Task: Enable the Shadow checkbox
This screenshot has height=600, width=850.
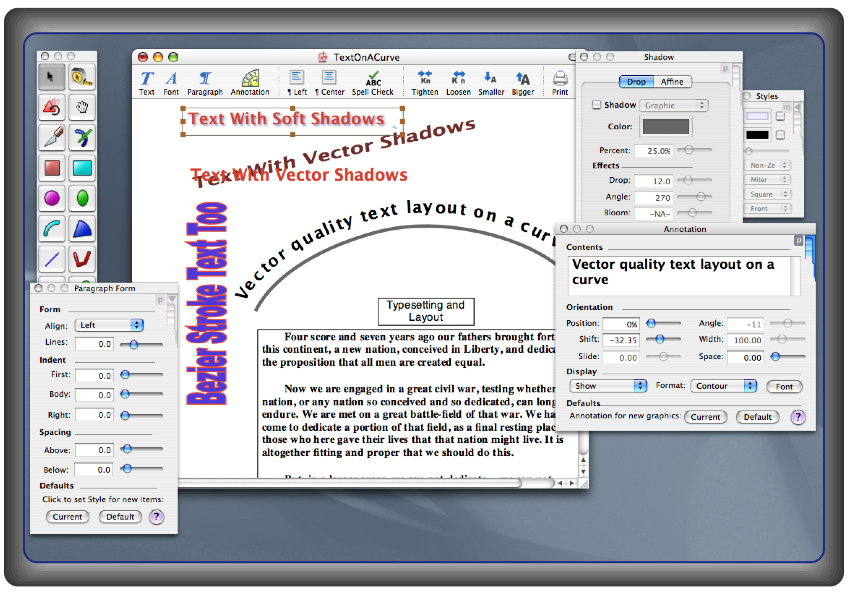Action: pos(596,105)
